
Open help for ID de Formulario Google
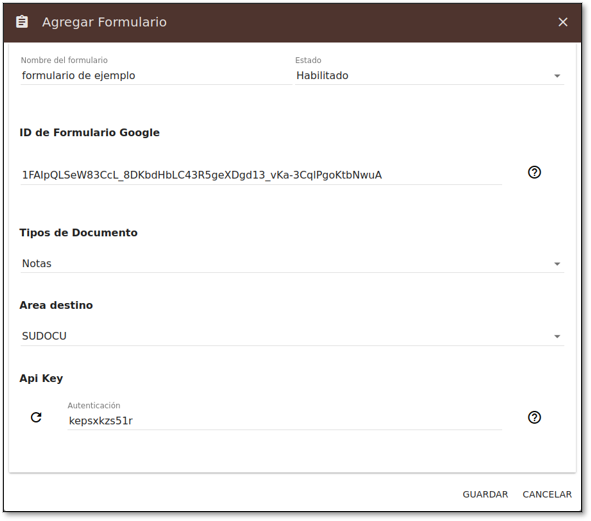(534, 172)
